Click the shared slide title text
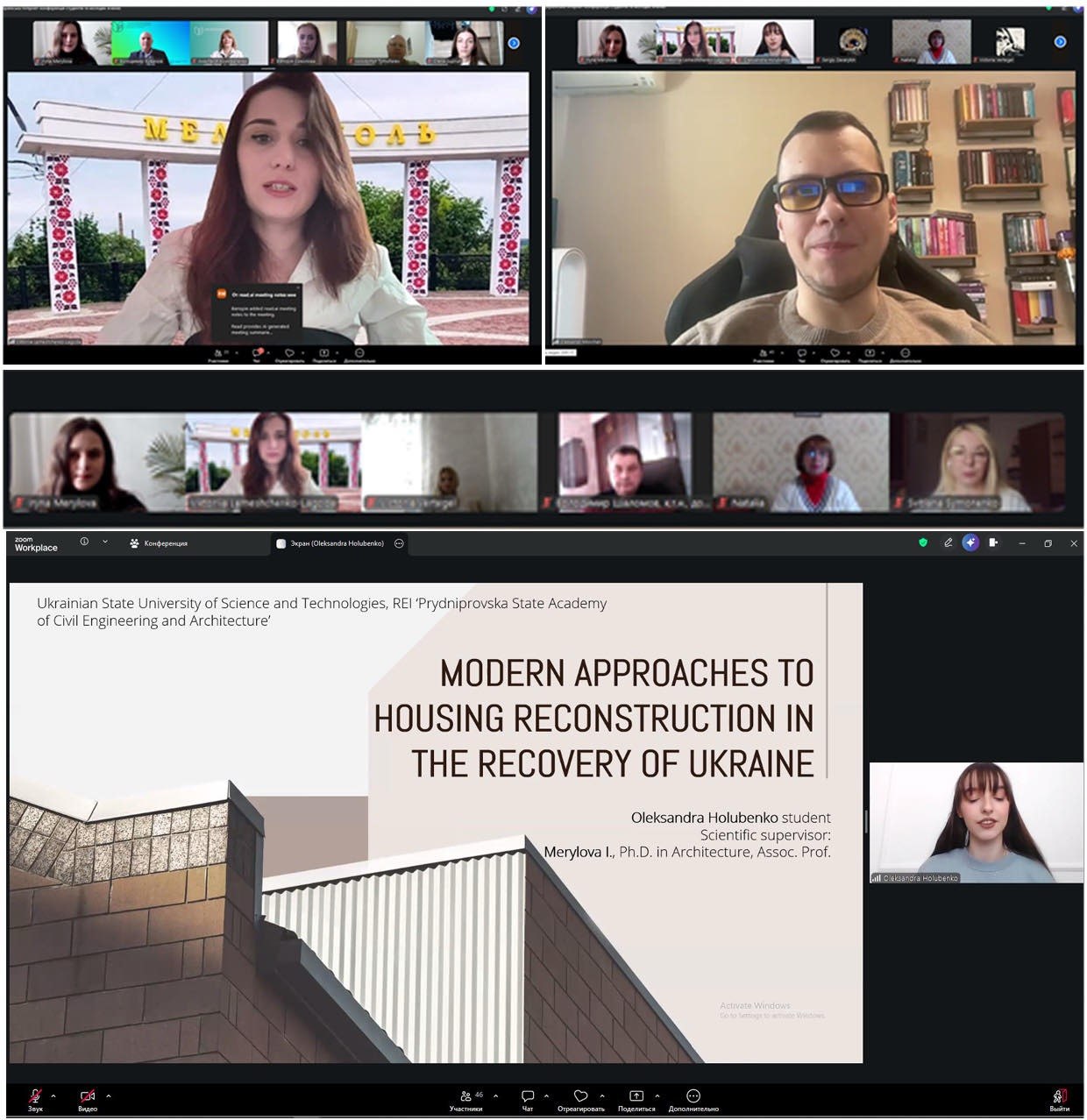 596,718
